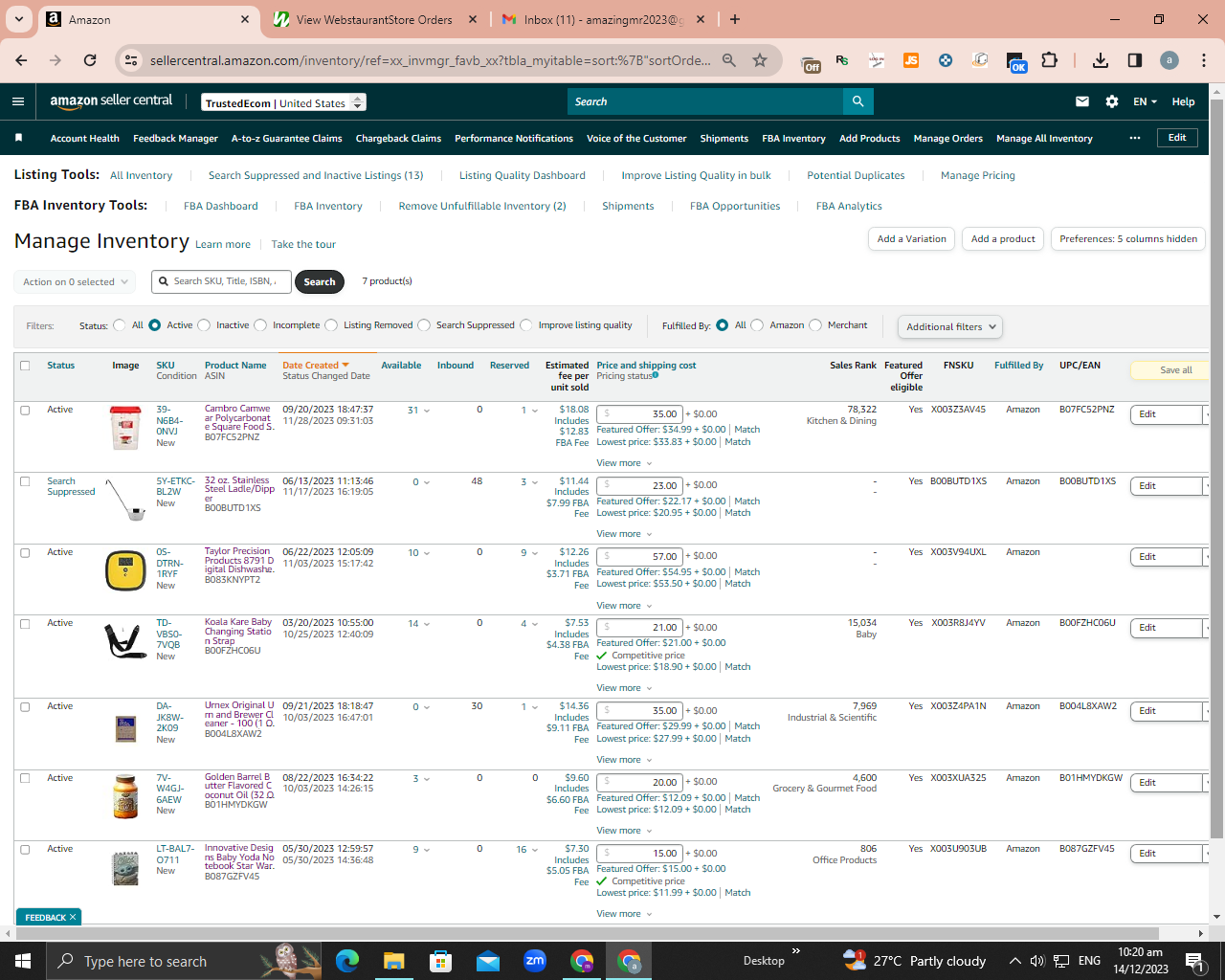Open Microsoft Store from the taskbar

[x=441, y=961]
